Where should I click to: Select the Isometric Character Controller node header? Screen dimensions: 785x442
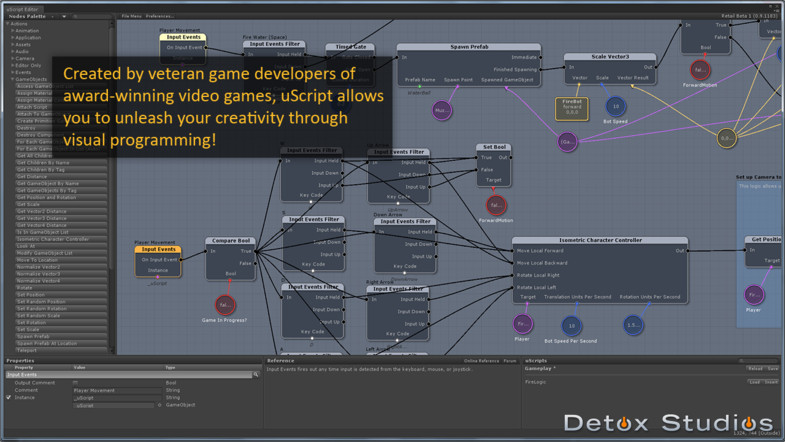click(600, 240)
